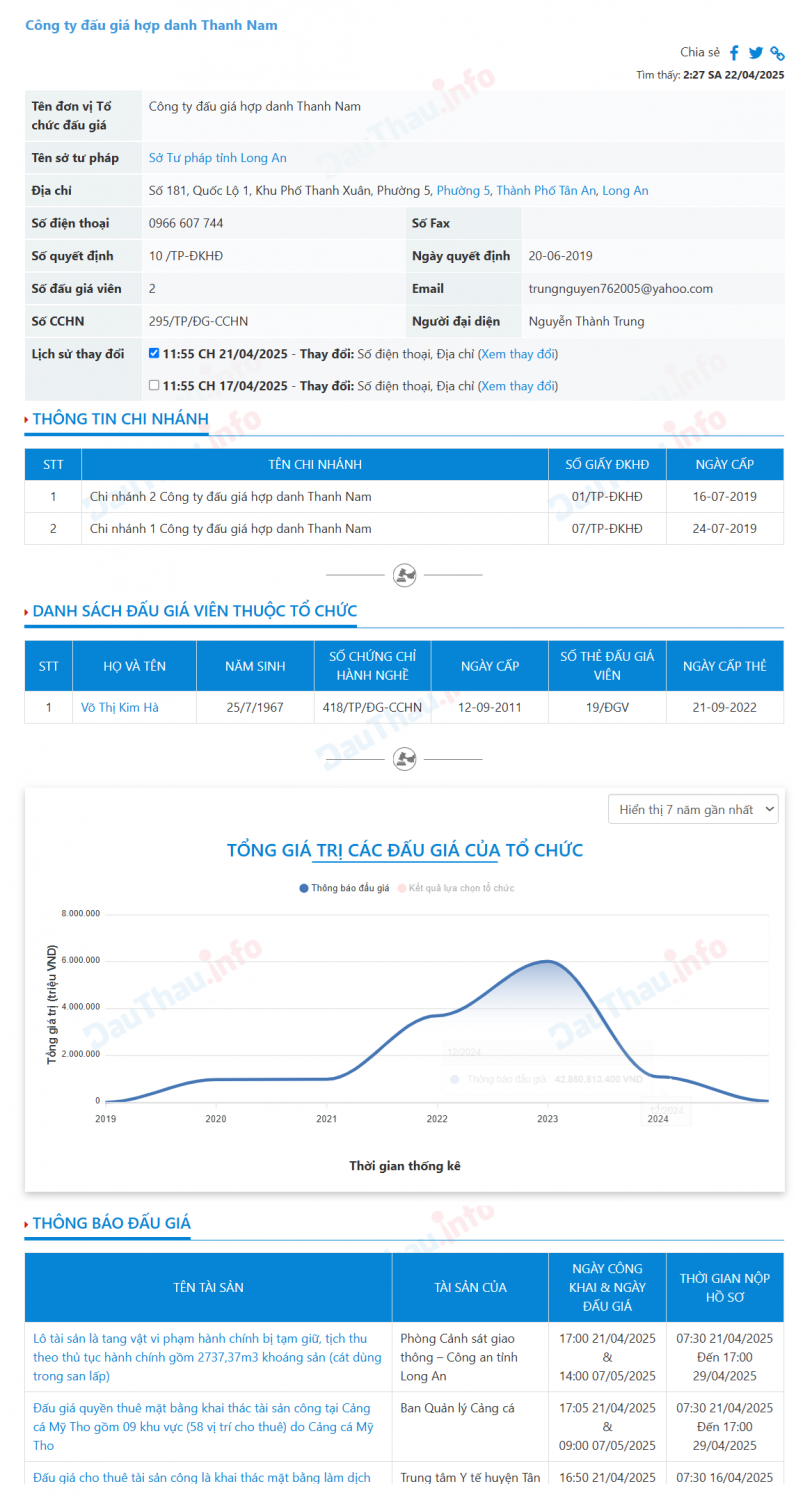Click 'TÊN TÀI SẢN' column header
796x1500 pixels.
pyautogui.click(x=208, y=1287)
